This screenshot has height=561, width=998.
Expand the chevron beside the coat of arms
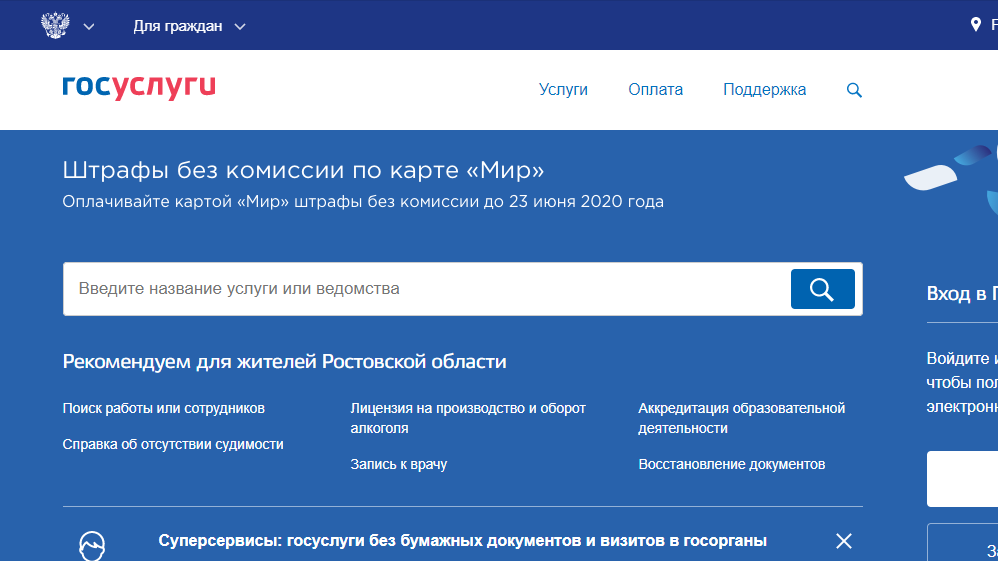[89, 27]
